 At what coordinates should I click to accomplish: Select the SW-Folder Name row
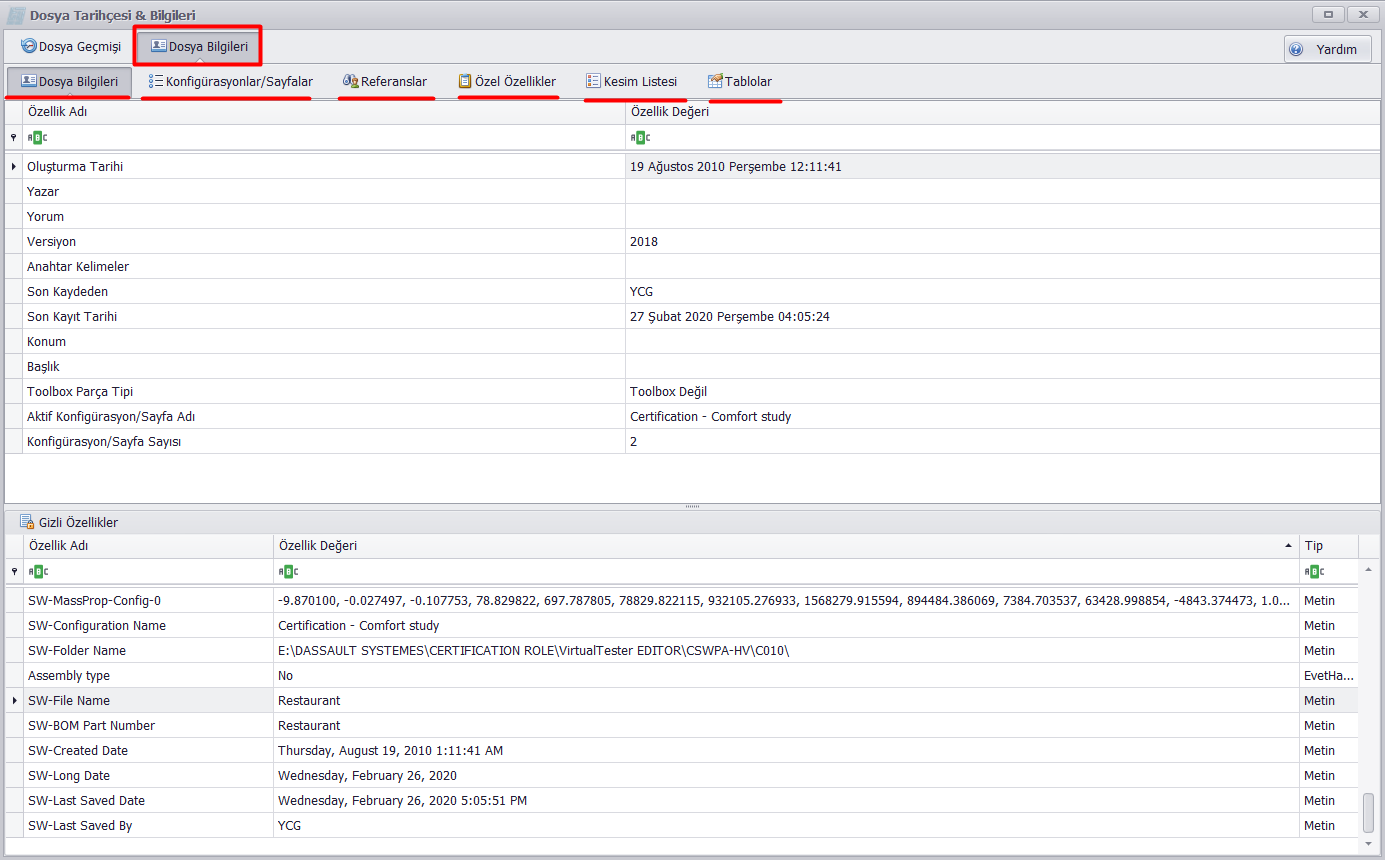tap(682, 651)
